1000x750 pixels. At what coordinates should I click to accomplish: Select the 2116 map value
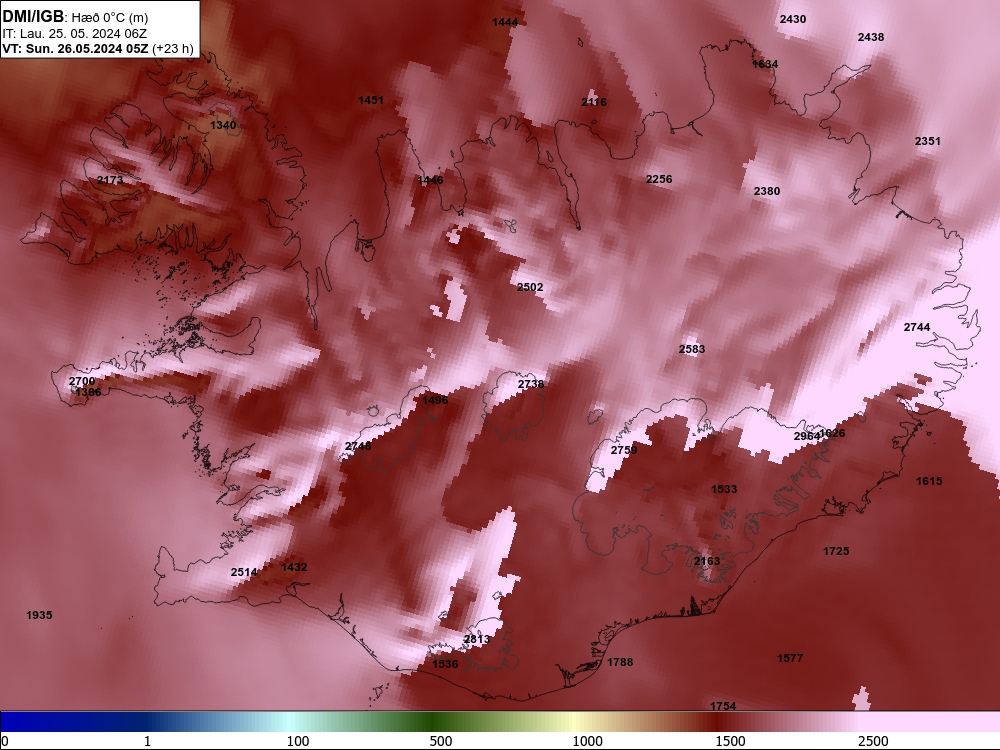click(594, 102)
